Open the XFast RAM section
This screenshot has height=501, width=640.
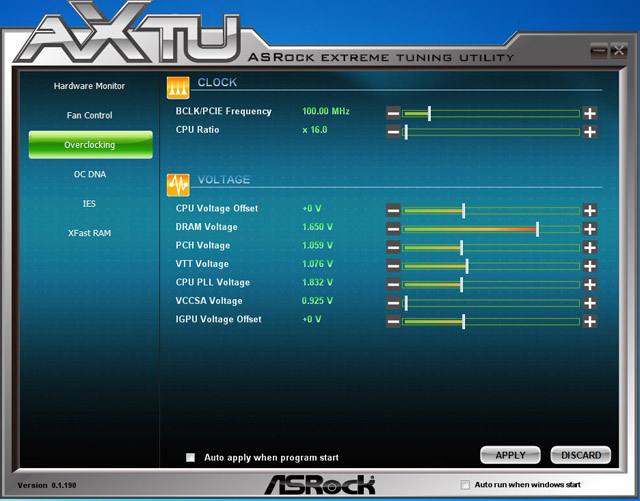pyautogui.click(x=89, y=233)
